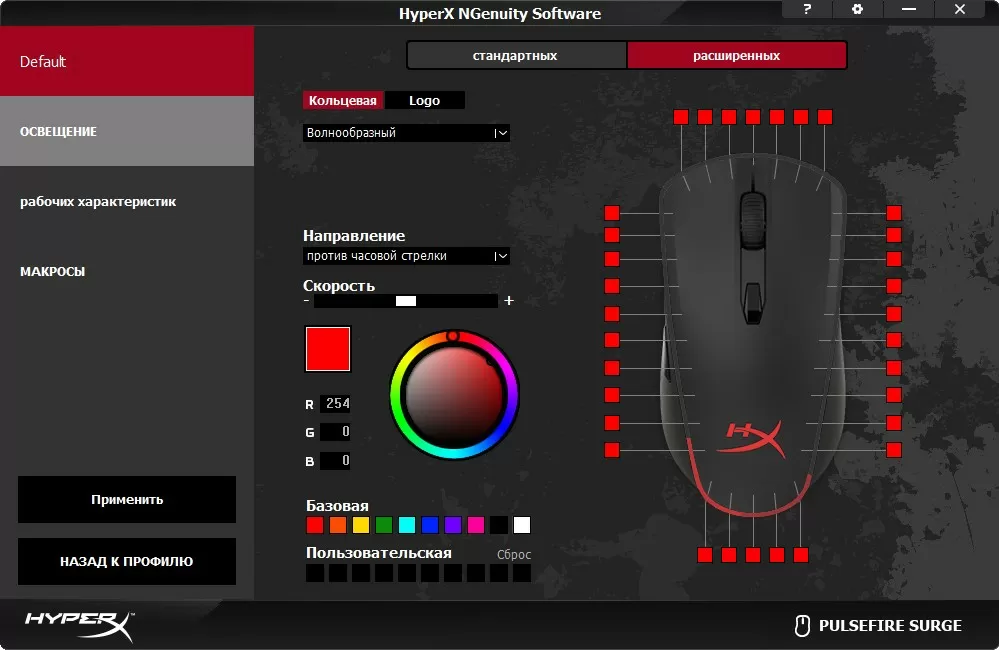Choose the orange basic color swatch

tap(338, 524)
